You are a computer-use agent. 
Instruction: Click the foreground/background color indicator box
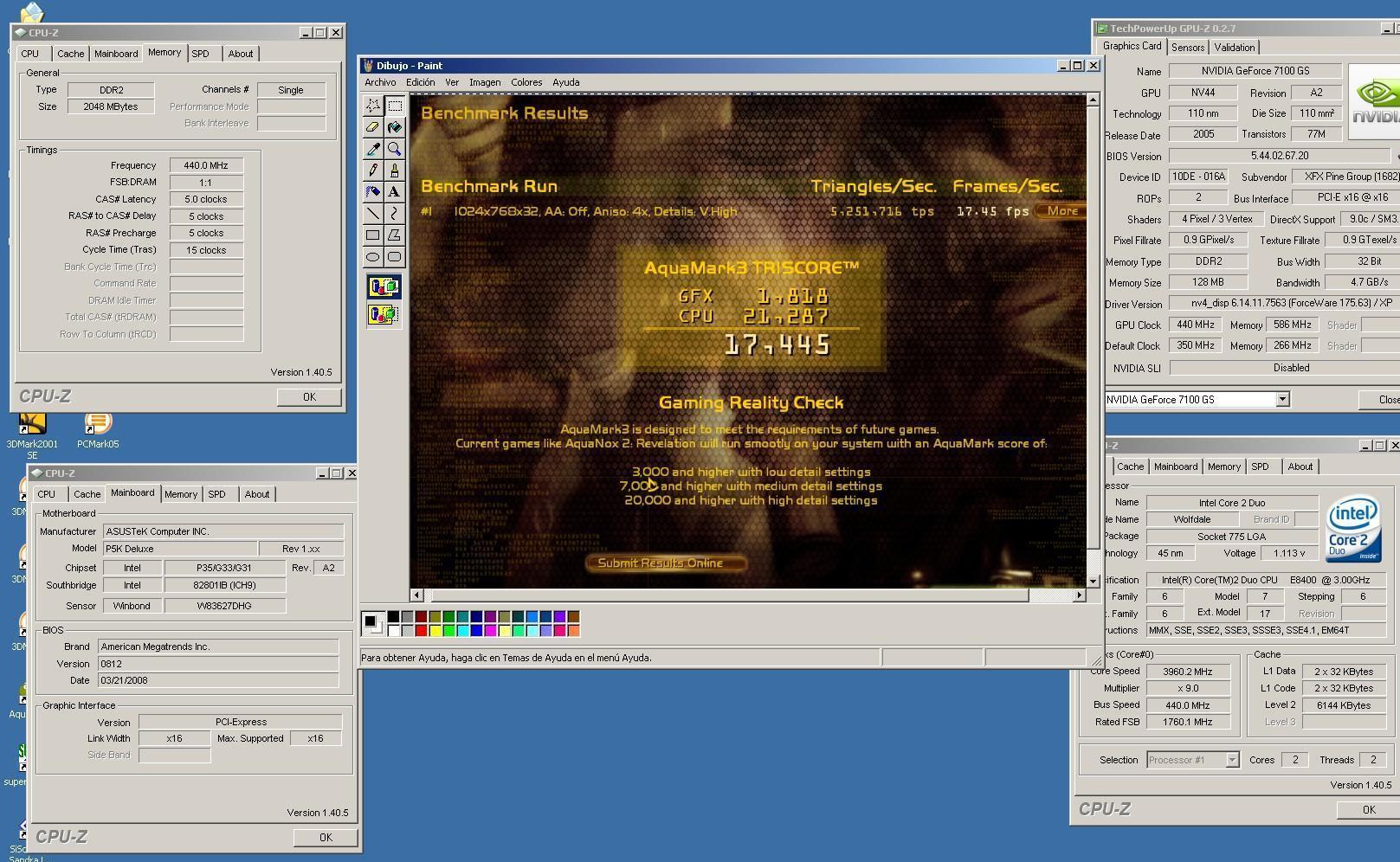point(373,623)
